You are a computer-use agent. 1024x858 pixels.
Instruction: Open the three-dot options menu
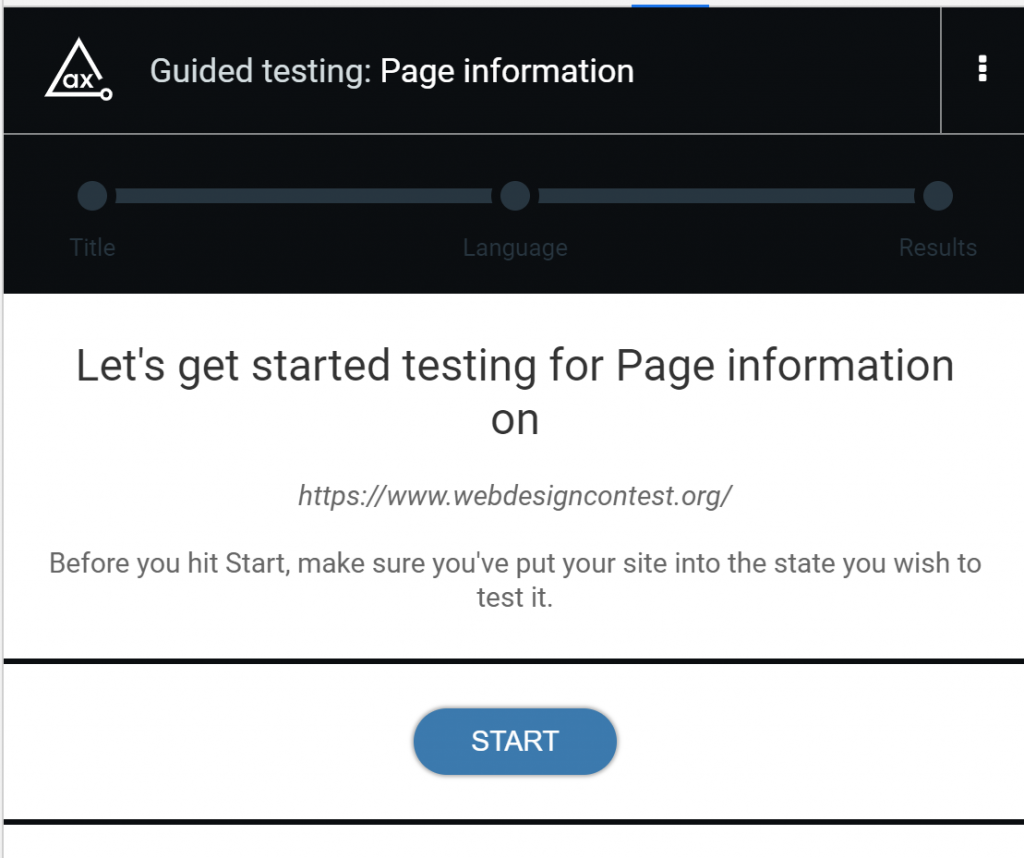[982, 69]
